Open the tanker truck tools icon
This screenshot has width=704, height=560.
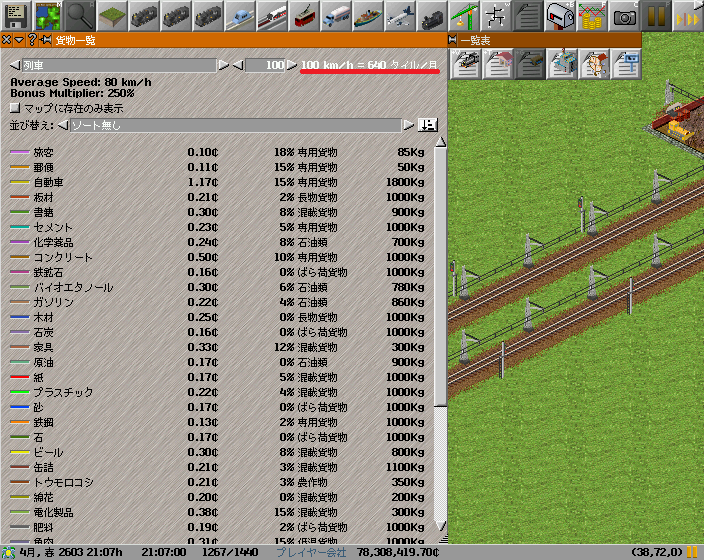click(x=336, y=16)
